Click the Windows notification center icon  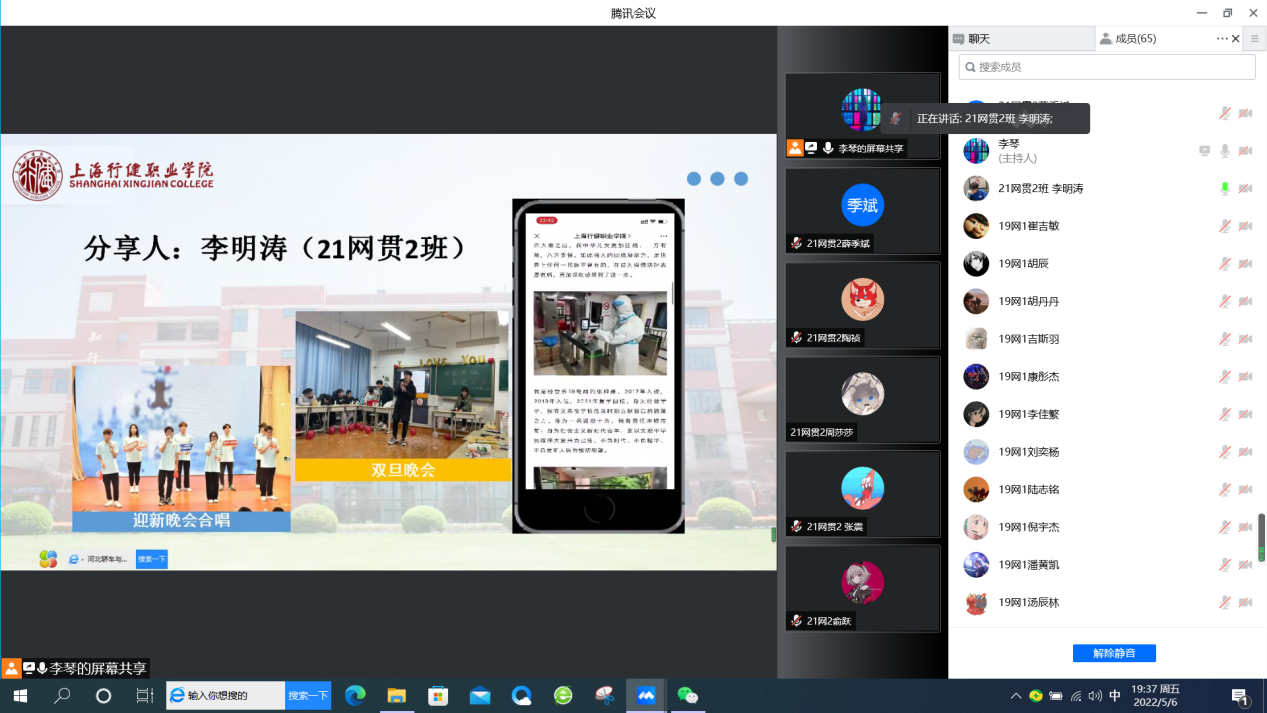1240,696
